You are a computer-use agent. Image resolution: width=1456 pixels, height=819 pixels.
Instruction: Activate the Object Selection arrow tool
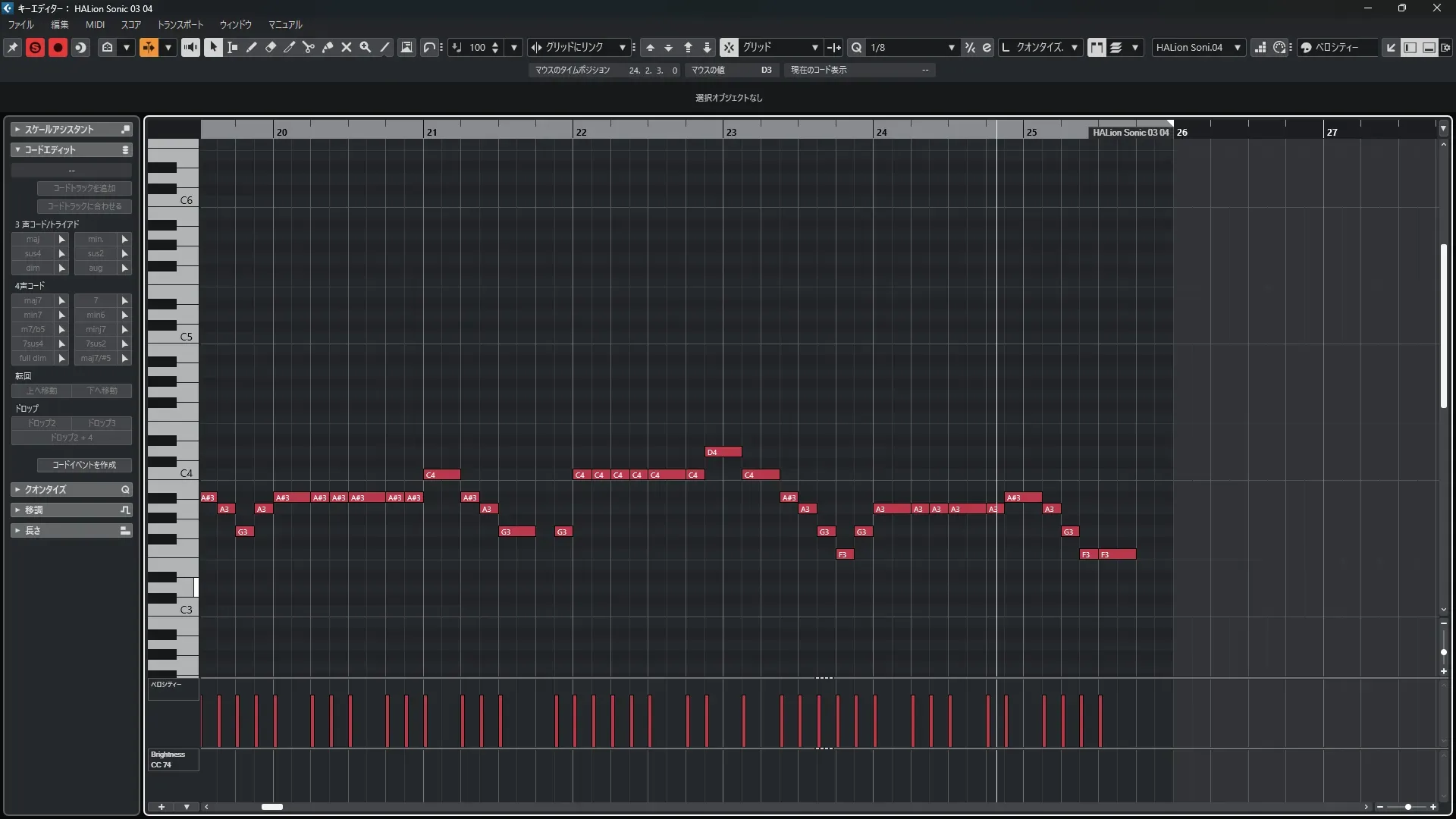pos(213,47)
